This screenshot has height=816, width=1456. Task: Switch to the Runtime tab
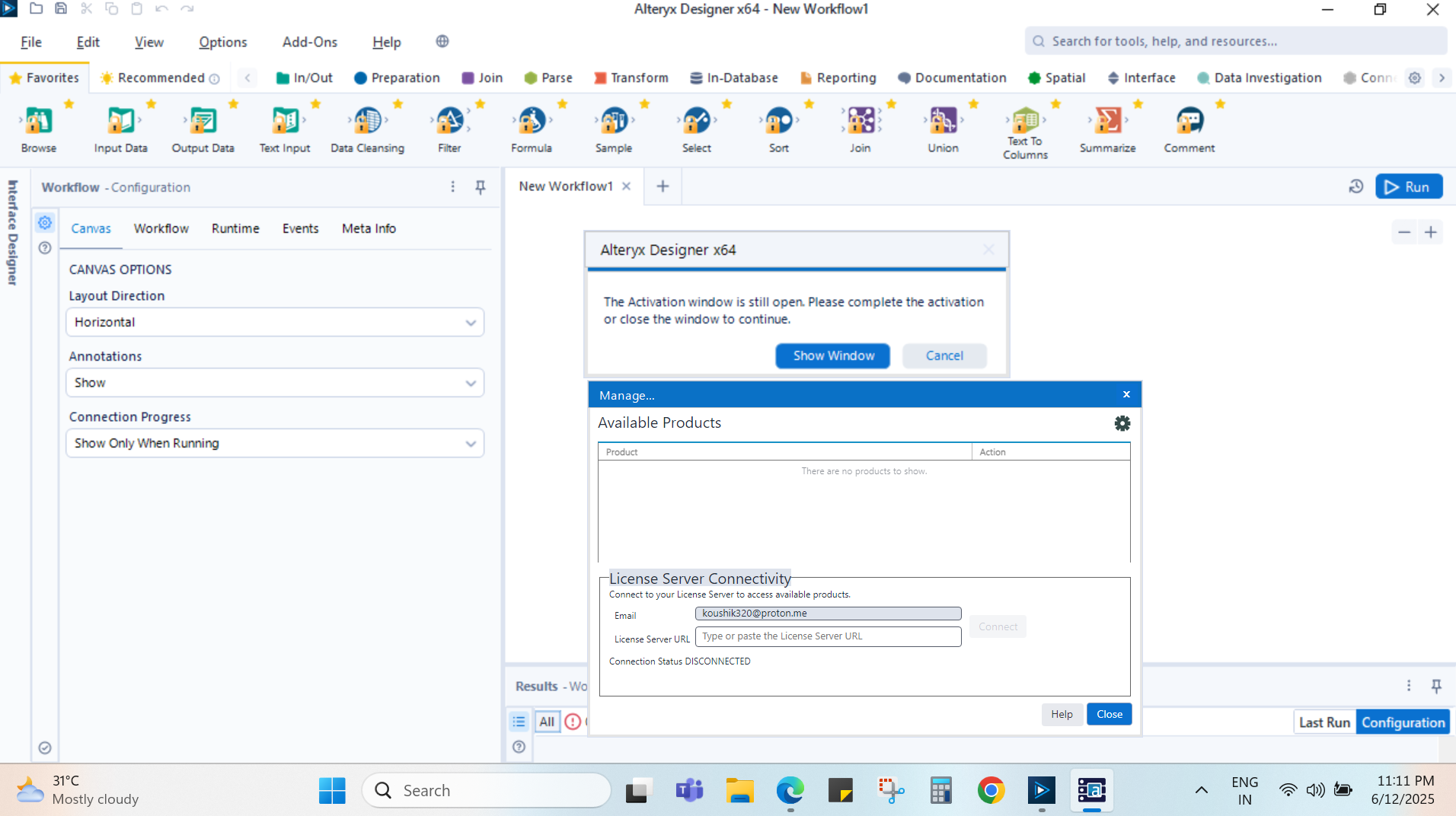(x=235, y=228)
